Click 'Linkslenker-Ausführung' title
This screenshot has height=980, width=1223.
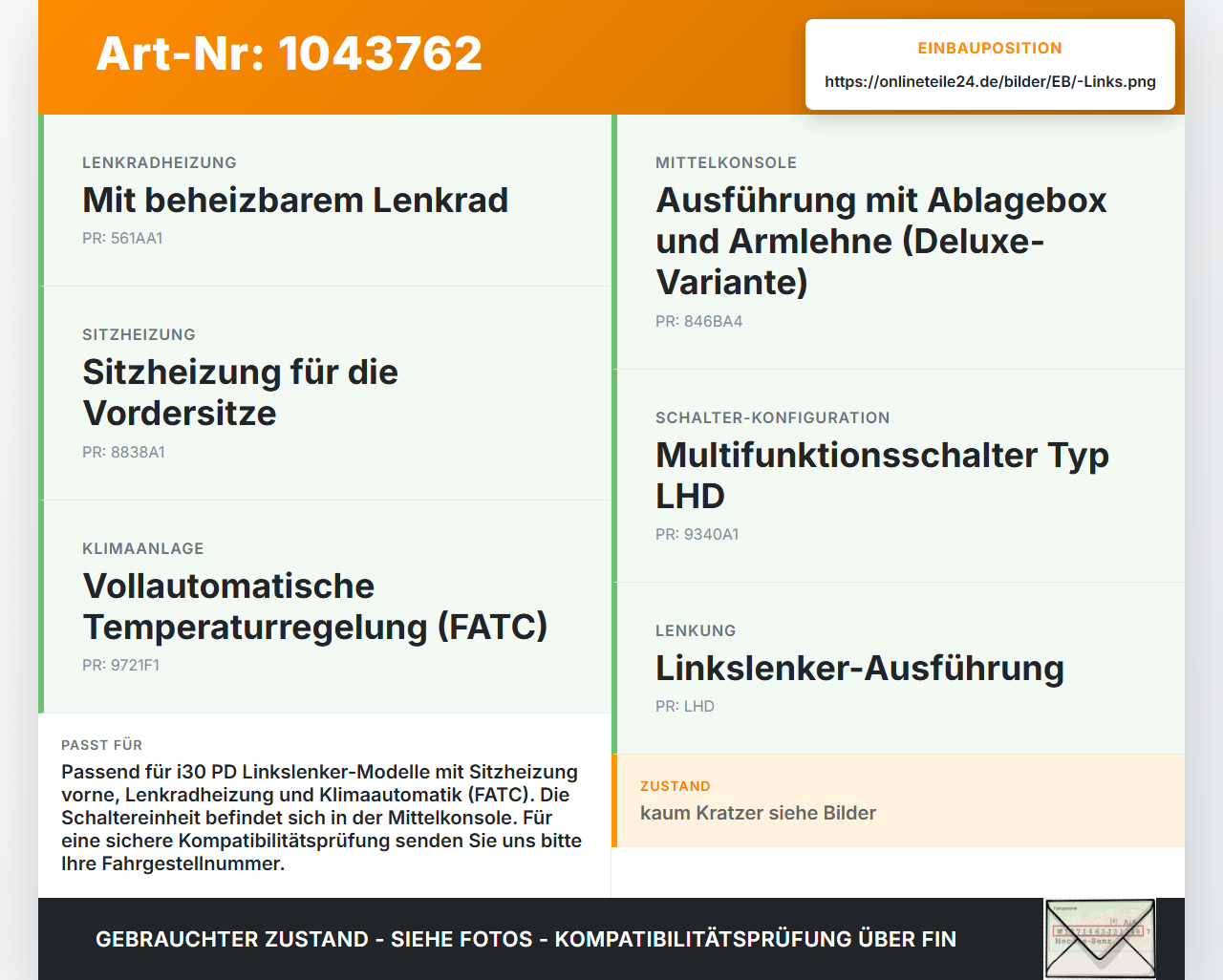pyautogui.click(x=860, y=668)
